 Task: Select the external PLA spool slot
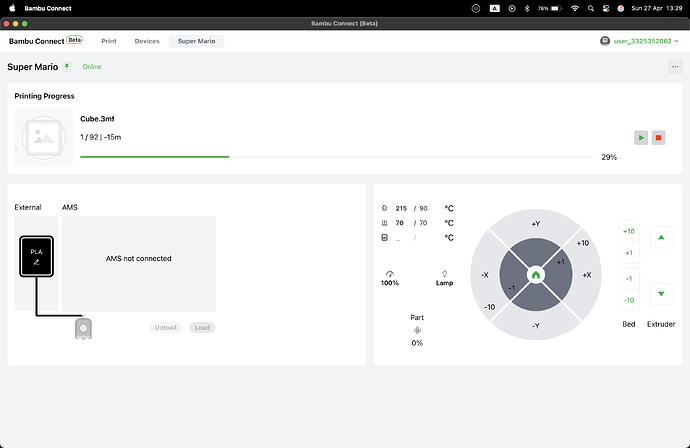click(x=37, y=257)
